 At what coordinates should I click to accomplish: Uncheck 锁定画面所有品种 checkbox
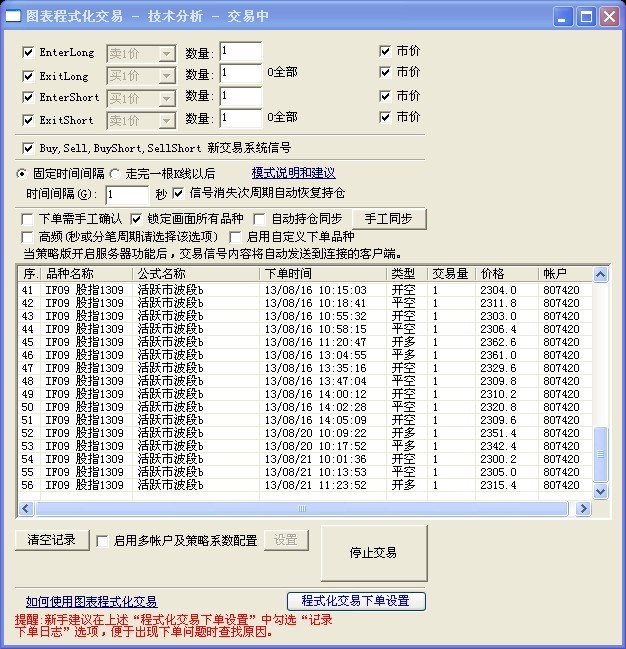pyautogui.click(x=136, y=219)
